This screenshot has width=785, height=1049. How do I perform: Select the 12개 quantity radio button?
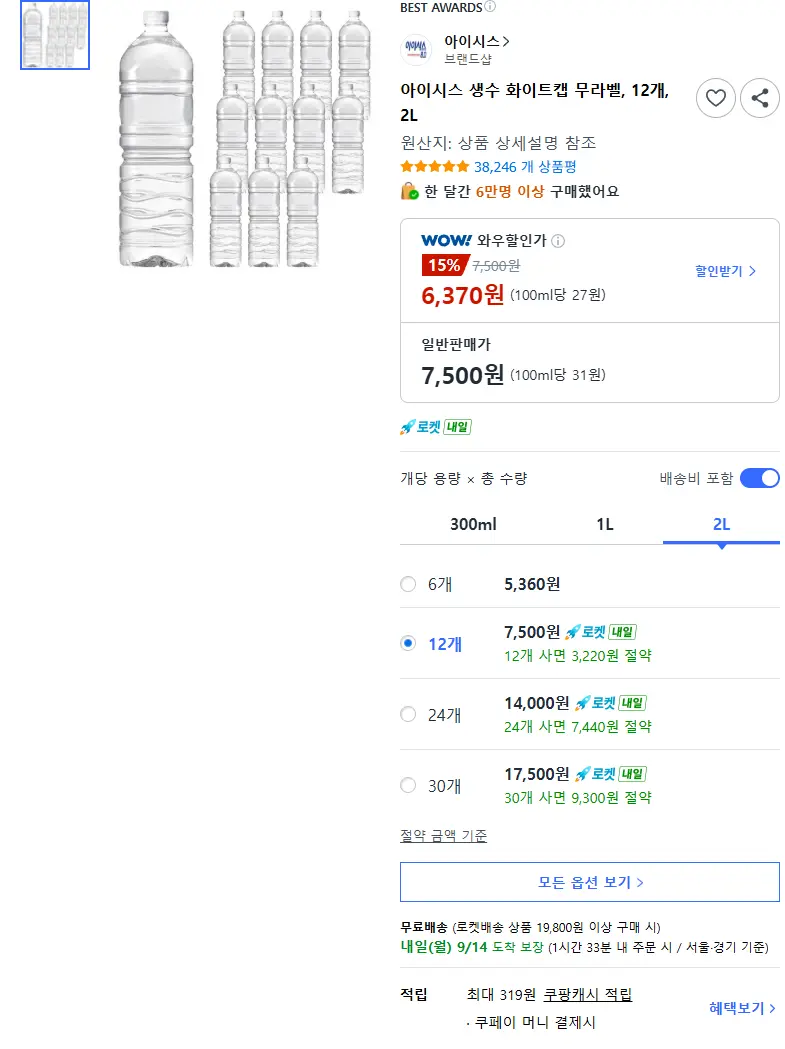pyautogui.click(x=408, y=644)
